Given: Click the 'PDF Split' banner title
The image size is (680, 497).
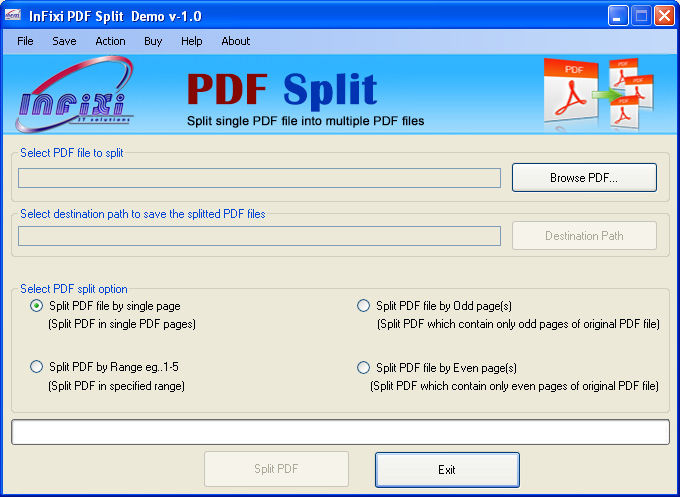Looking at the screenshot, I should pyautogui.click(x=282, y=90).
